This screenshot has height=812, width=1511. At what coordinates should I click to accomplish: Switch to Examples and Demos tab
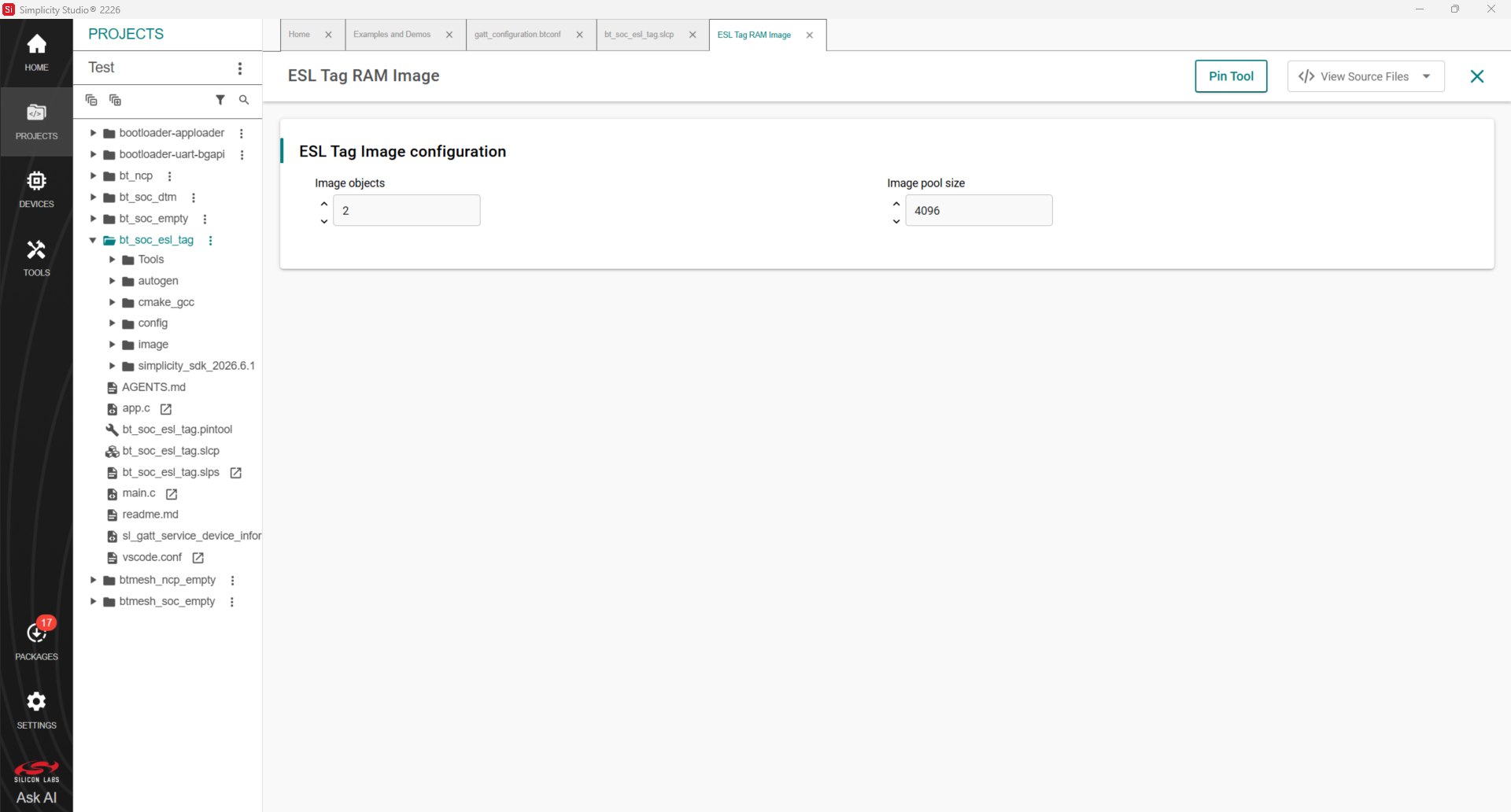392,35
